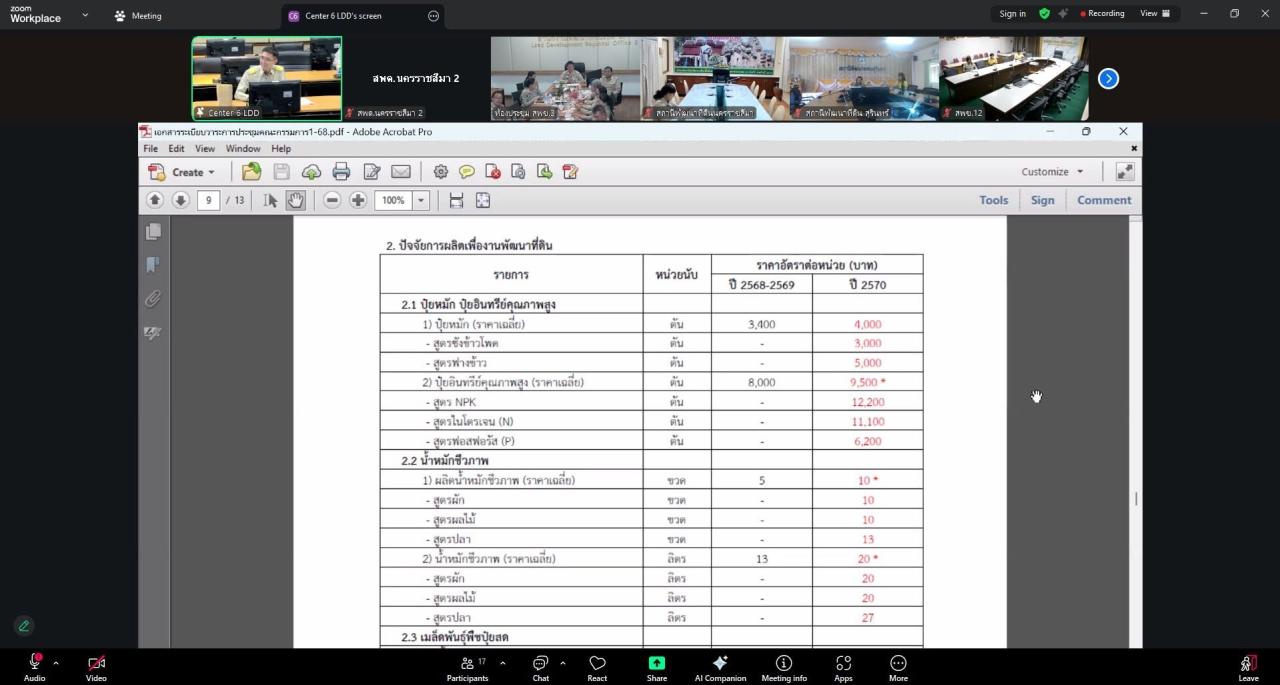Screen dimensions: 1280x685
Task: Toggle Acrobat read mode icon
Action: (1125, 172)
